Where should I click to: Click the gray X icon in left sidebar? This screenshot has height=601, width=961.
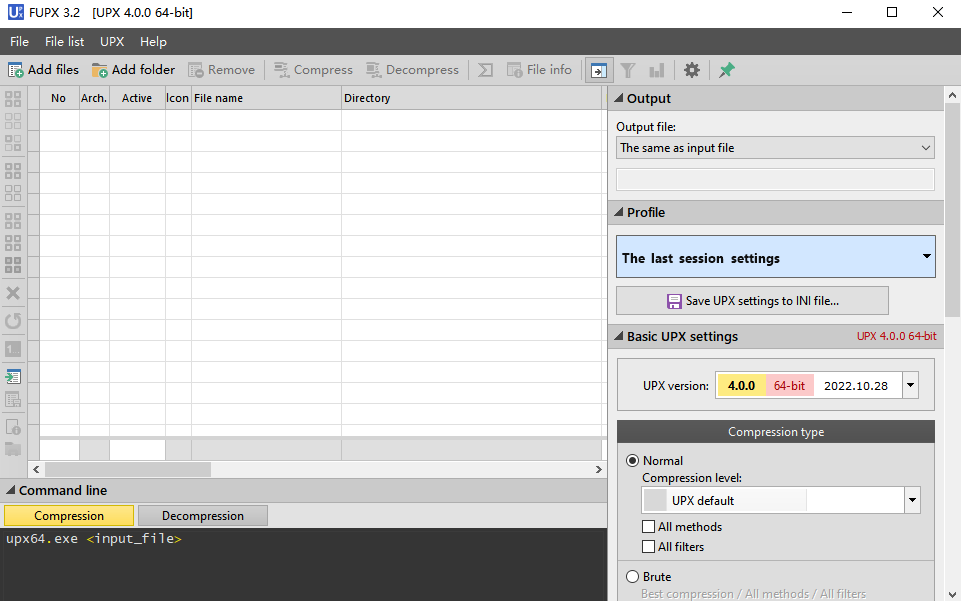13,293
